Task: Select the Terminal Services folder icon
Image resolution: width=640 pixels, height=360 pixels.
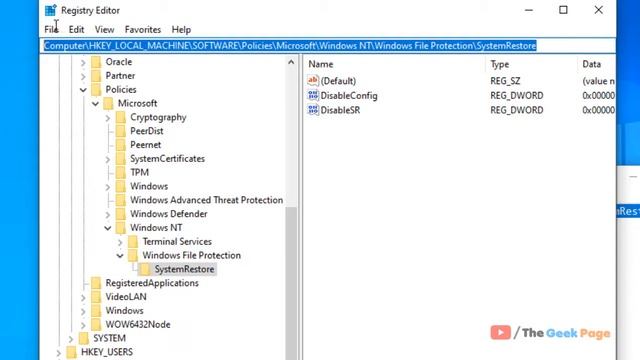Action: point(133,242)
